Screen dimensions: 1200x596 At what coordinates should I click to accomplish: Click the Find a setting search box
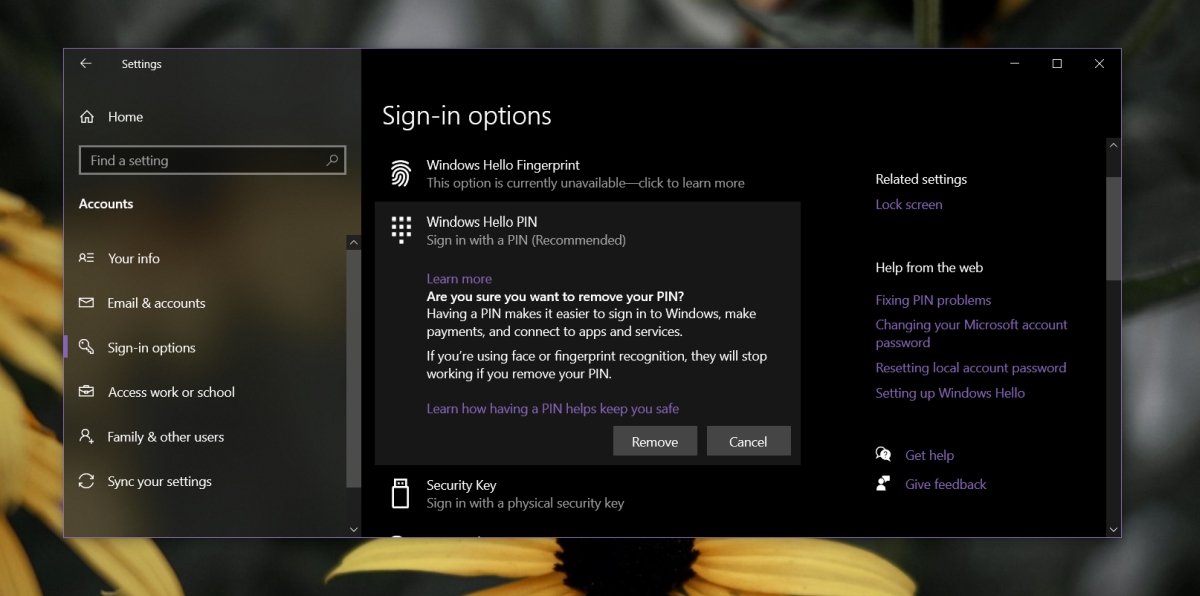pos(212,160)
